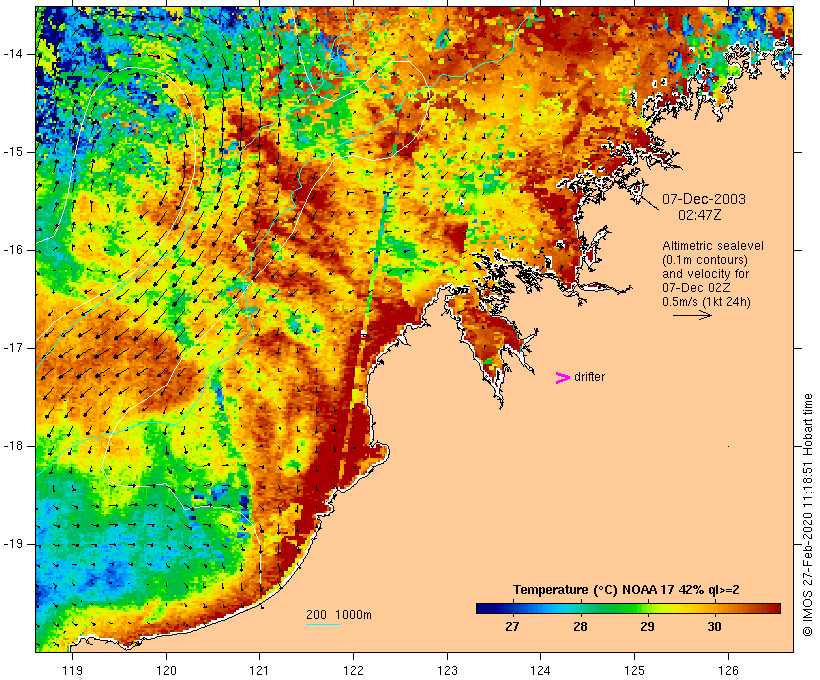This screenshot has height=680, width=820.
Task: Click the latitude label '-18'
Action: point(13,446)
